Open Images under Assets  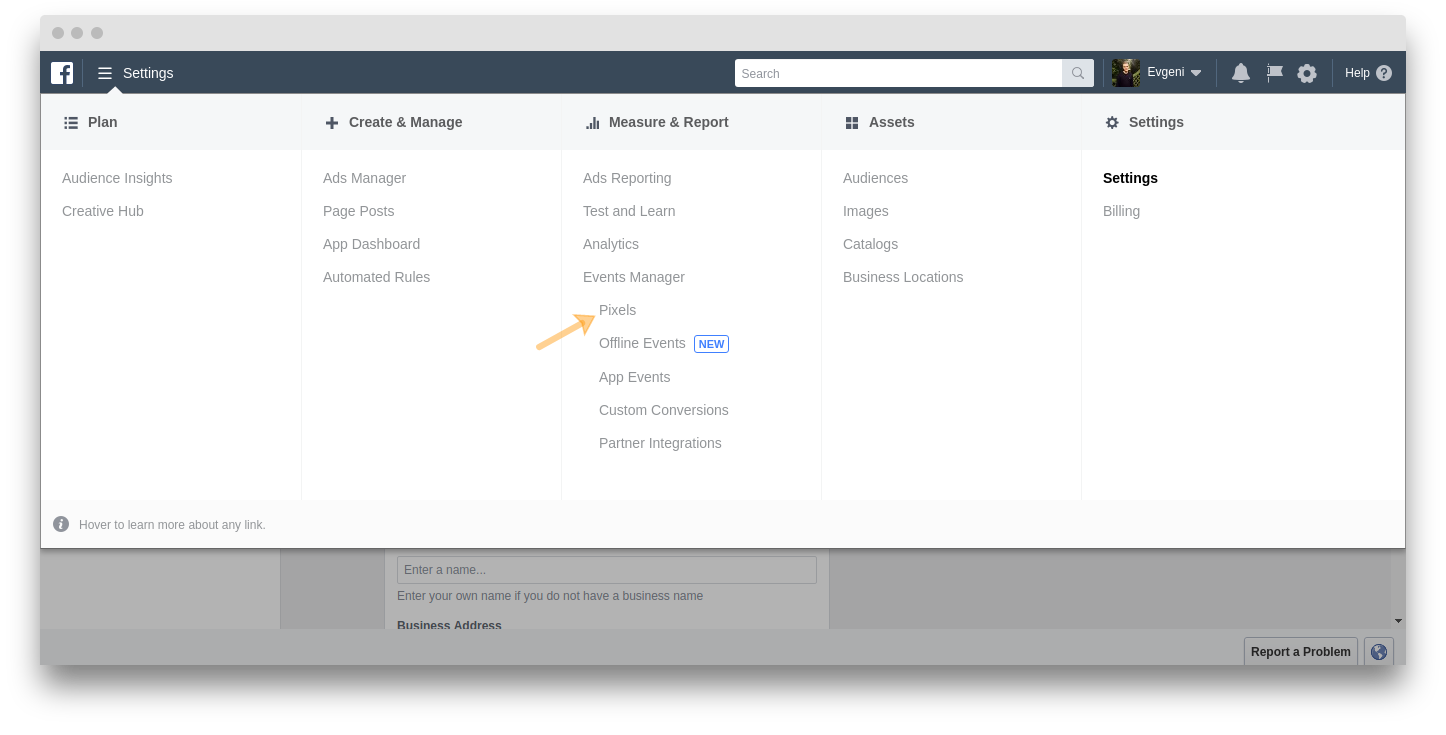click(x=865, y=211)
